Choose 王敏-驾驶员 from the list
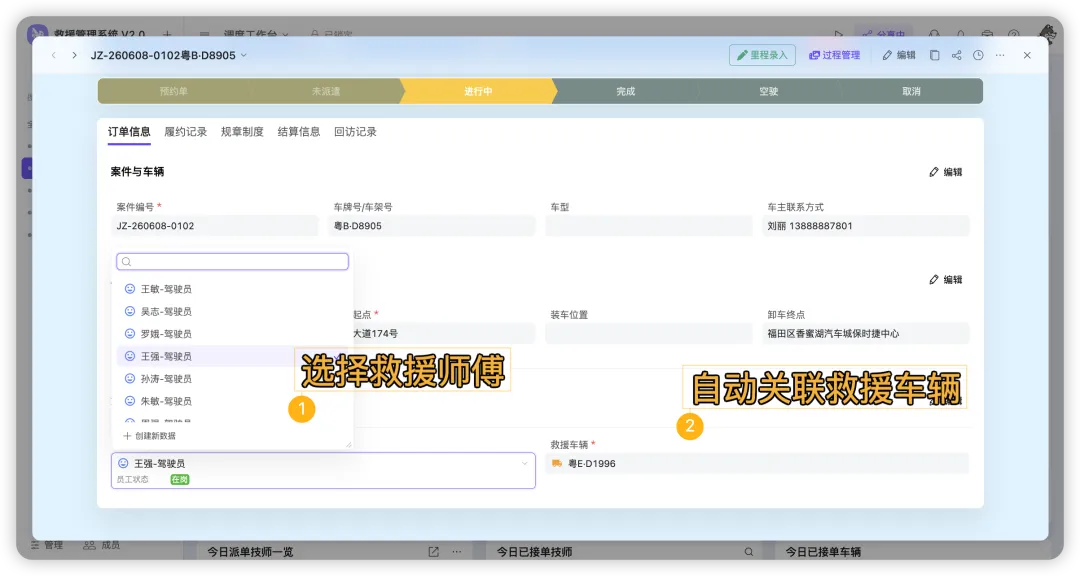This screenshot has width=1080, height=576. (233, 289)
